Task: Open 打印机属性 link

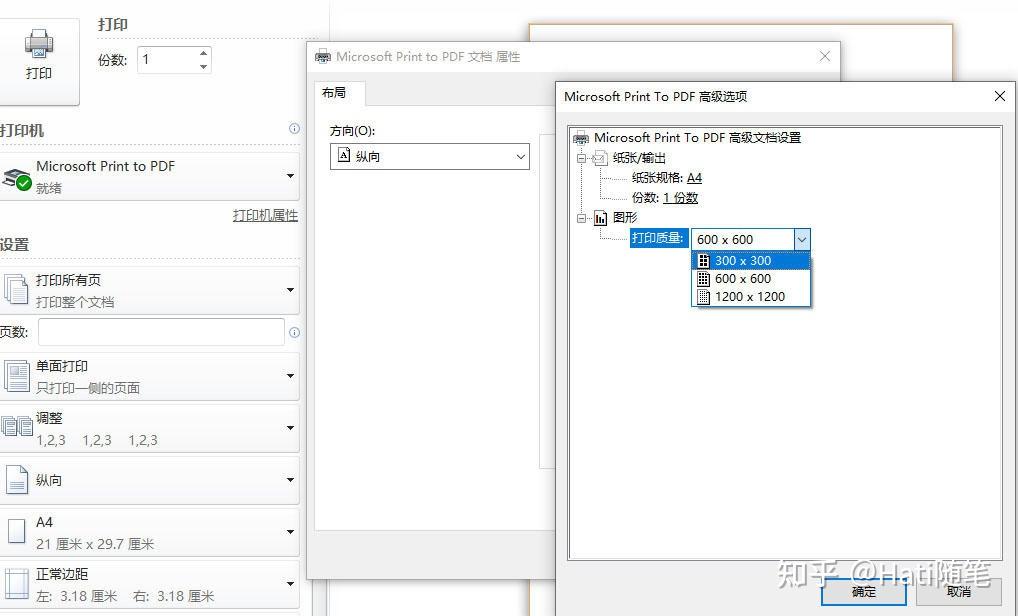Action: pyautogui.click(x=266, y=215)
